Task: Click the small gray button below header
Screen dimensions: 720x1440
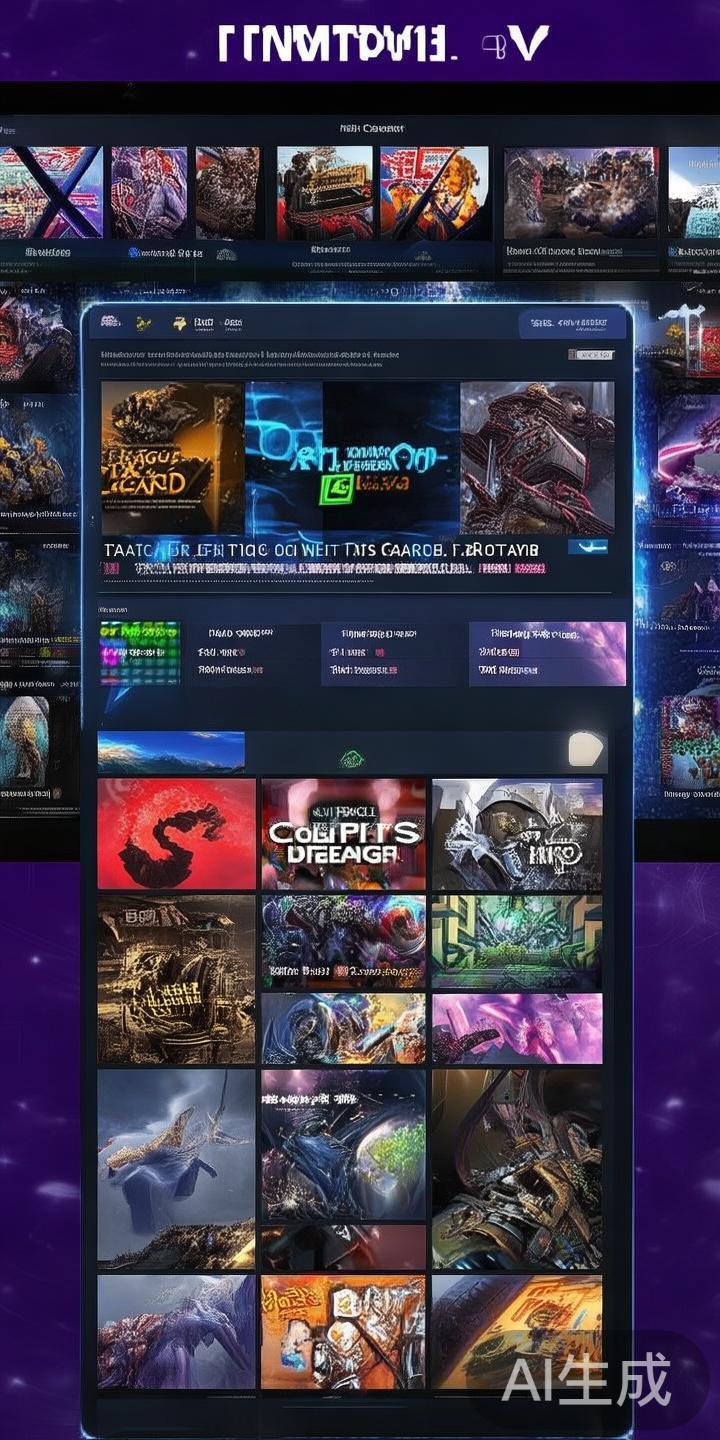Action: click(590, 355)
